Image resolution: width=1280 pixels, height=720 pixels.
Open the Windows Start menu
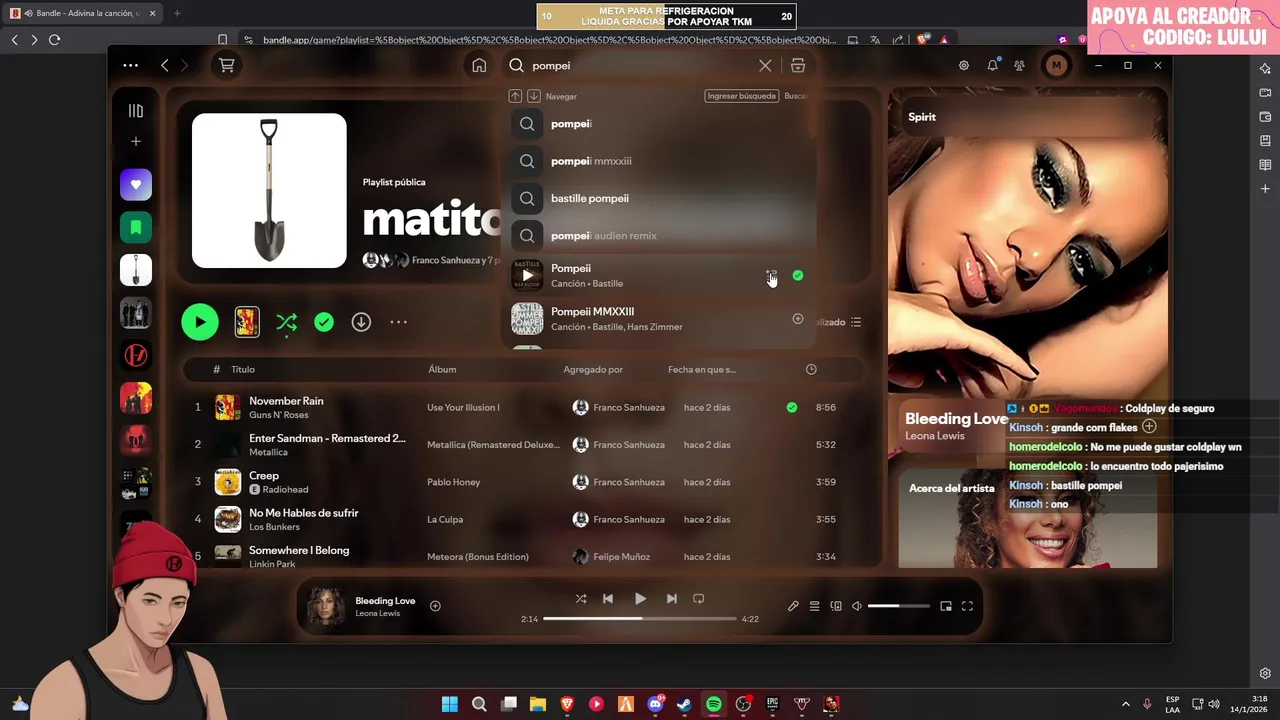pyautogui.click(x=450, y=704)
